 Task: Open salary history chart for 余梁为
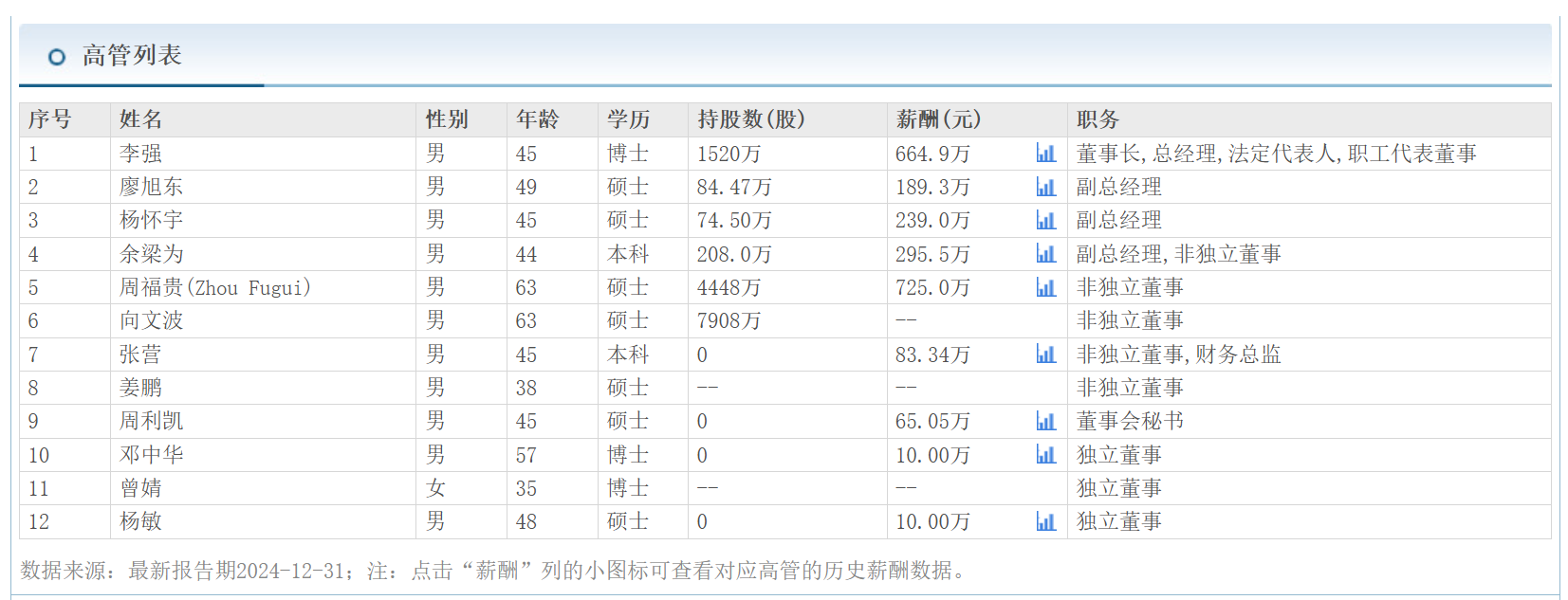(1045, 254)
